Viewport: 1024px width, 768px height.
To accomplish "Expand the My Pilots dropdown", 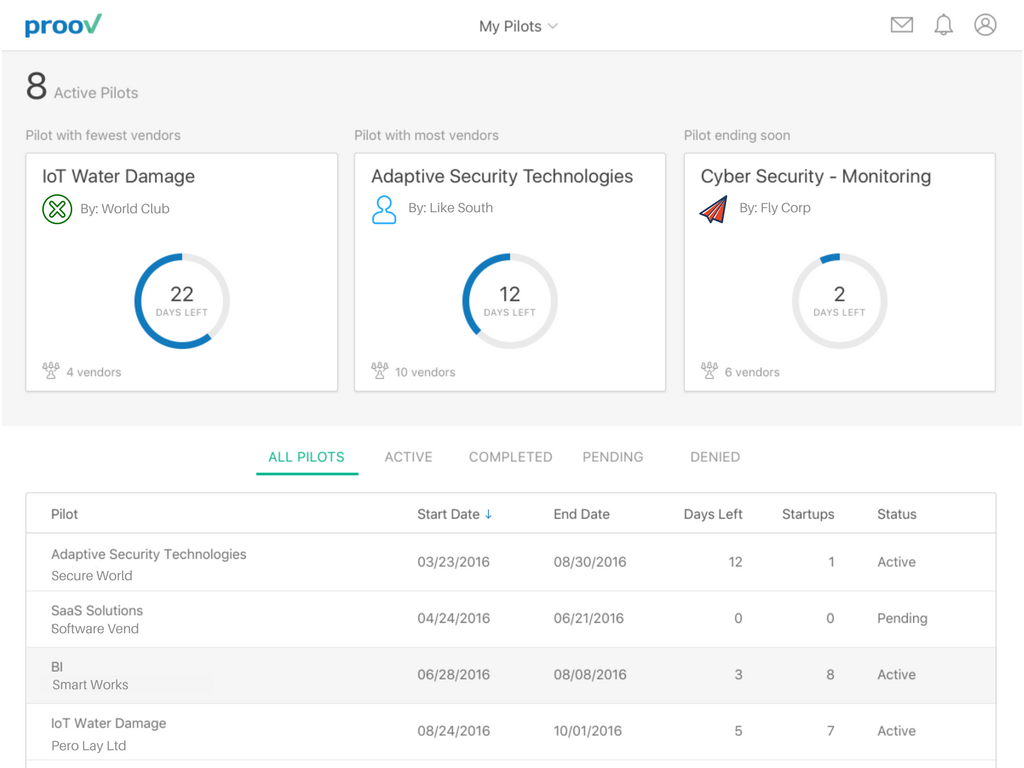I will click(518, 27).
